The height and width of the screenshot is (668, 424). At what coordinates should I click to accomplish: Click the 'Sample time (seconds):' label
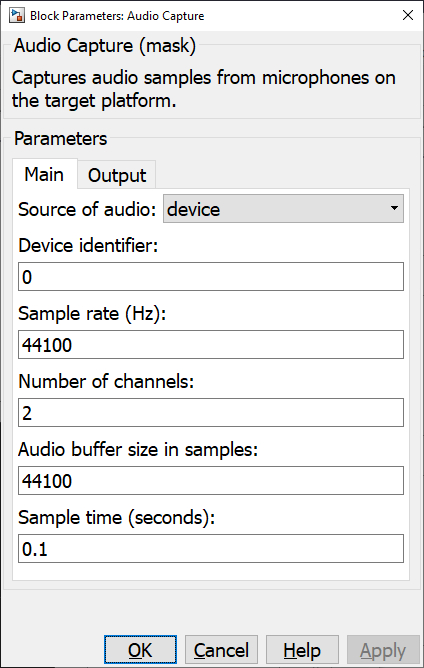point(117,518)
